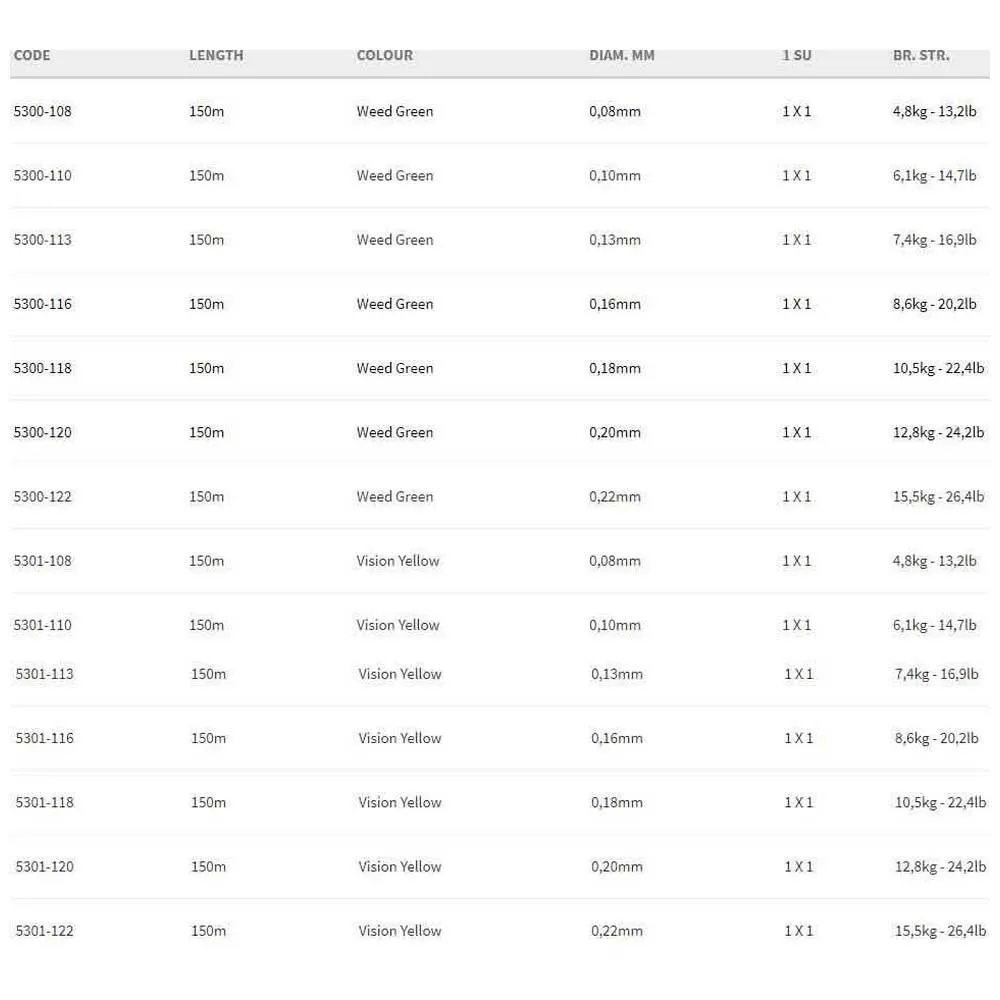1000x1000 pixels.
Task: Click 0,20mm diameter in row 5301-120
Action: [x=617, y=867]
